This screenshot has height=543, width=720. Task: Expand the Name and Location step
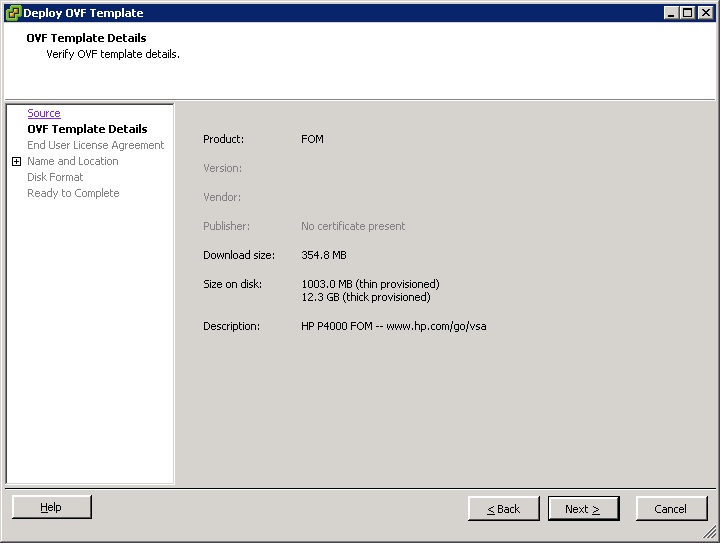pyautogui.click(x=17, y=162)
